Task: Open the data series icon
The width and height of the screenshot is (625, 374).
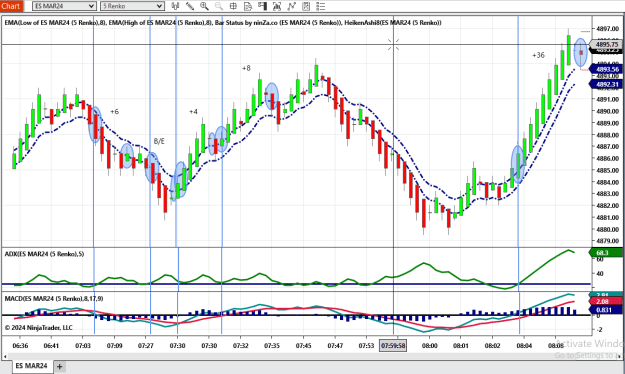Action: coord(277,6)
